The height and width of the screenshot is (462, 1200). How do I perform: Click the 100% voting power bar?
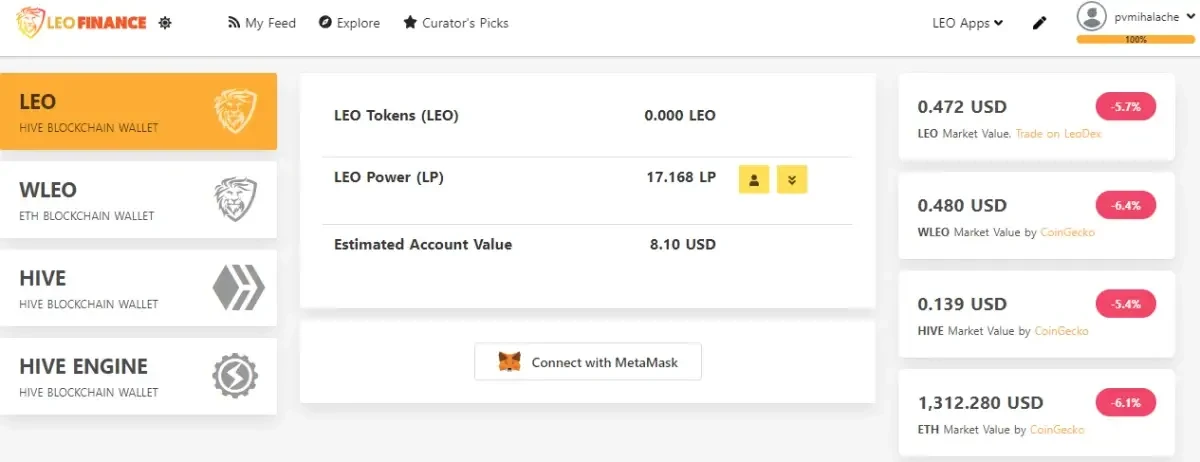(x=1136, y=40)
